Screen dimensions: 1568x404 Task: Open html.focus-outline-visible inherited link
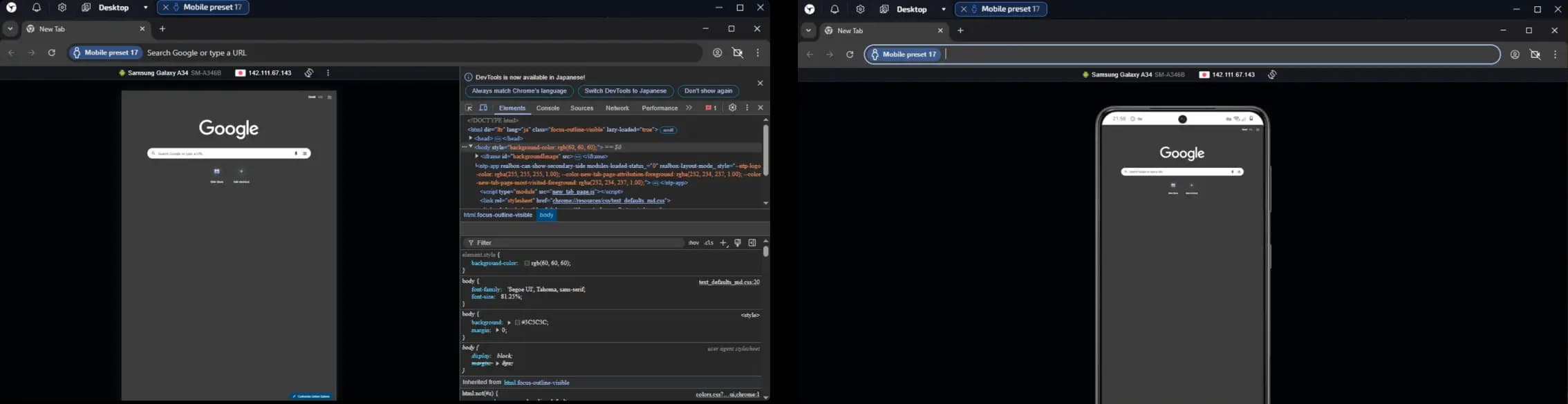click(537, 383)
